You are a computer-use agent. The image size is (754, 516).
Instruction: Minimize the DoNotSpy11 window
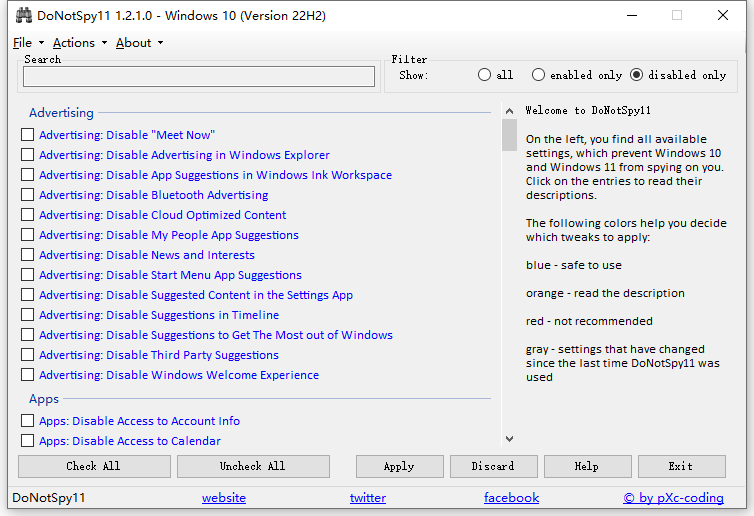point(632,15)
